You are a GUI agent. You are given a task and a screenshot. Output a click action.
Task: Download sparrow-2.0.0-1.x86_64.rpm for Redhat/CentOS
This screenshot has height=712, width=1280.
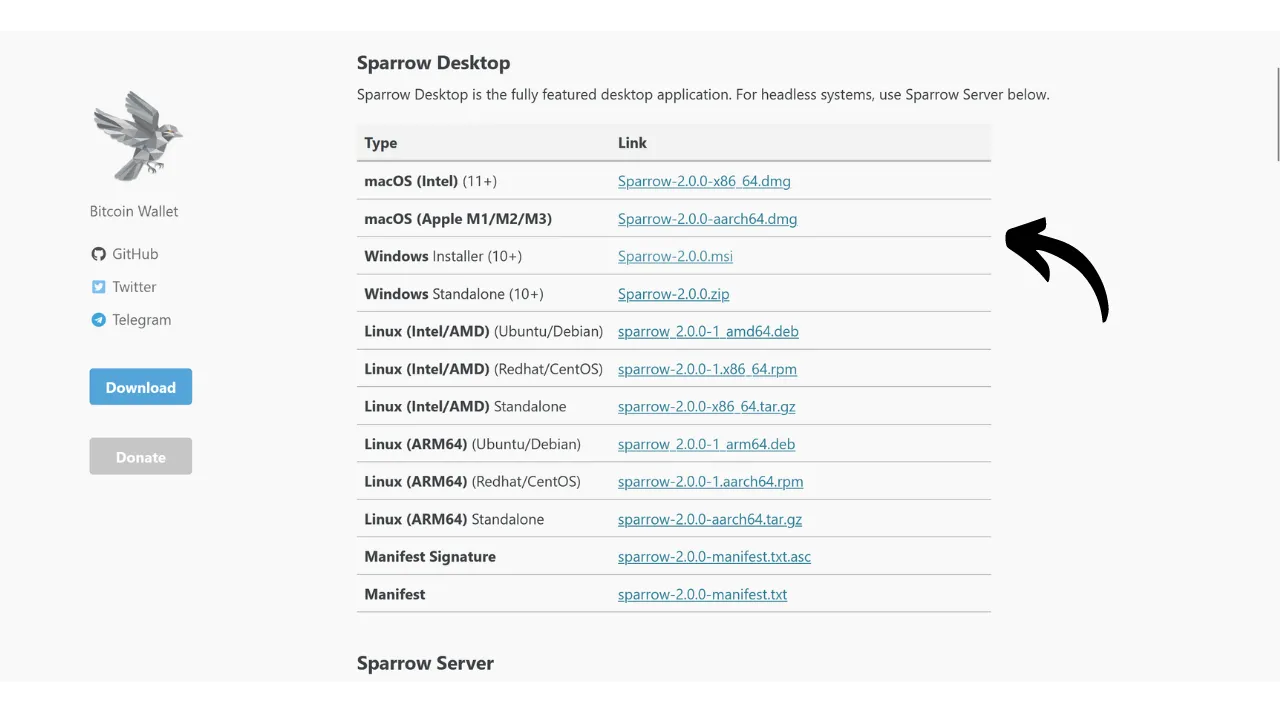707,369
